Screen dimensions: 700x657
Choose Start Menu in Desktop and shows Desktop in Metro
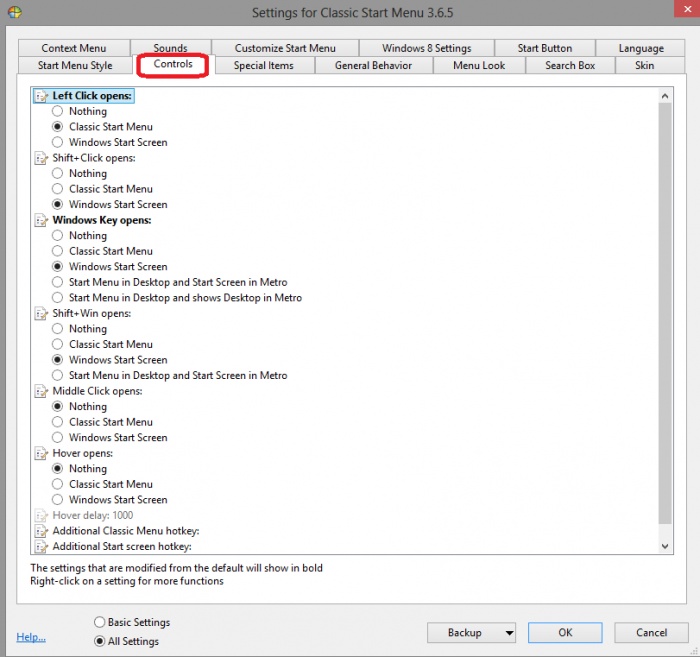pos(57,298)
